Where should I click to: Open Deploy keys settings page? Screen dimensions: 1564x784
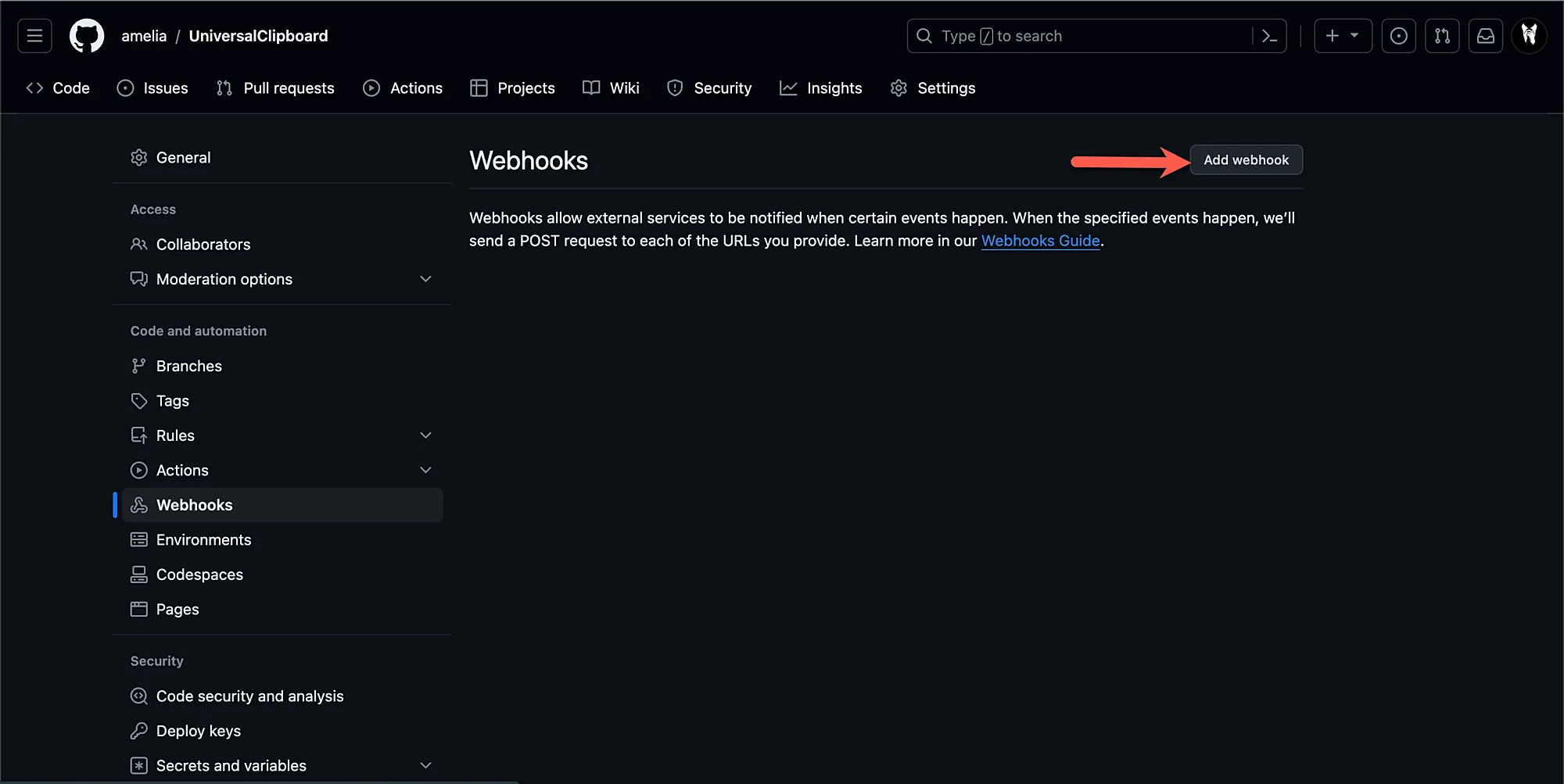[x=199, y=731]
